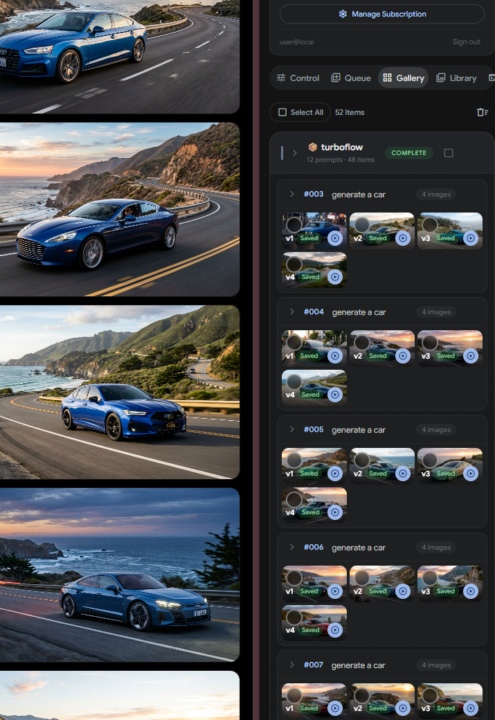Image resolution: width=495 pixels, height=720 pixels.
Task: Expand the turboflow batch chevron
Action: [295, 153]
